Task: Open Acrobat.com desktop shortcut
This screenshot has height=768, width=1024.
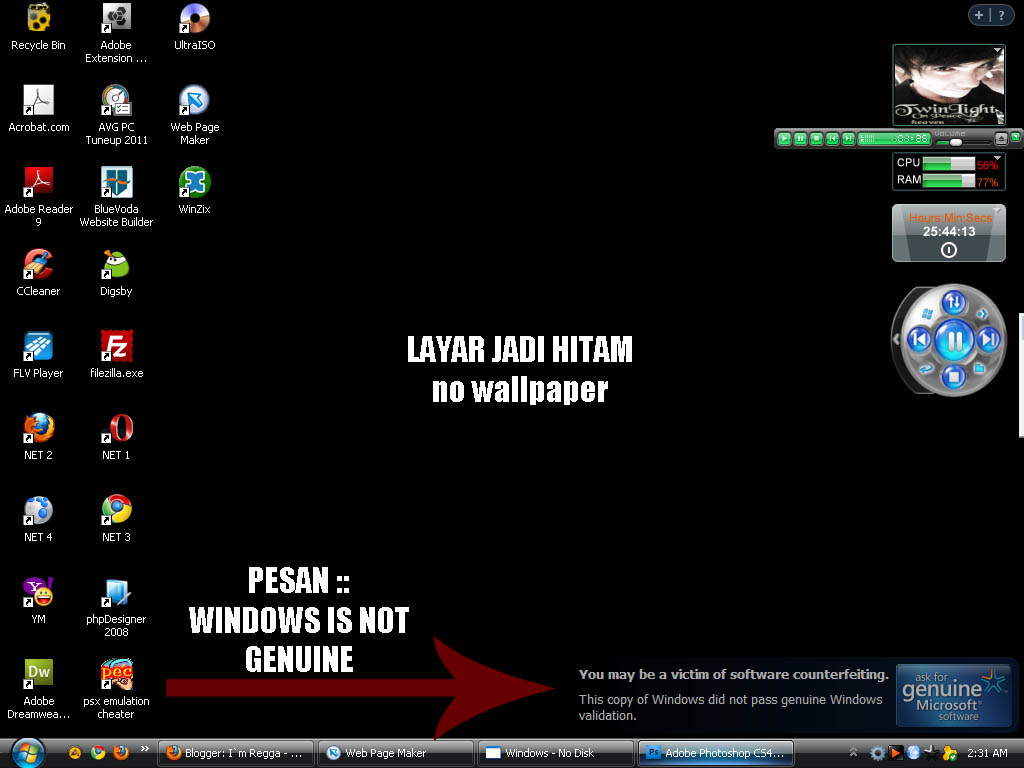Action: coord(39,109)
